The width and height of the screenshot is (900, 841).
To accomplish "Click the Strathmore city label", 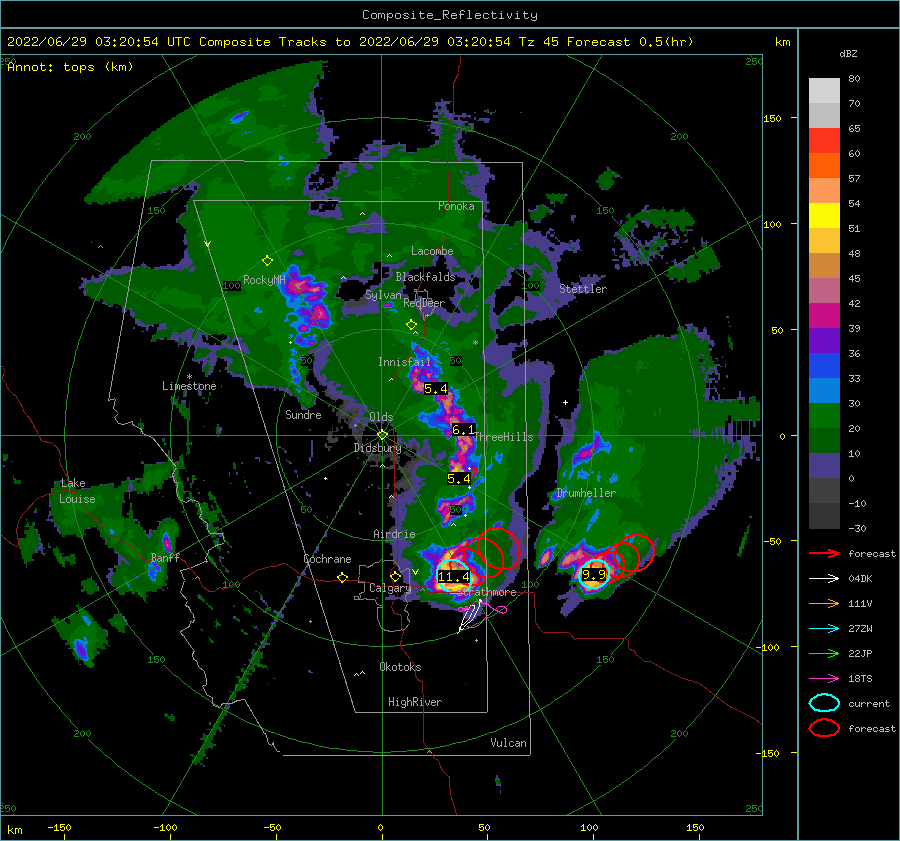I will [487, 592].
